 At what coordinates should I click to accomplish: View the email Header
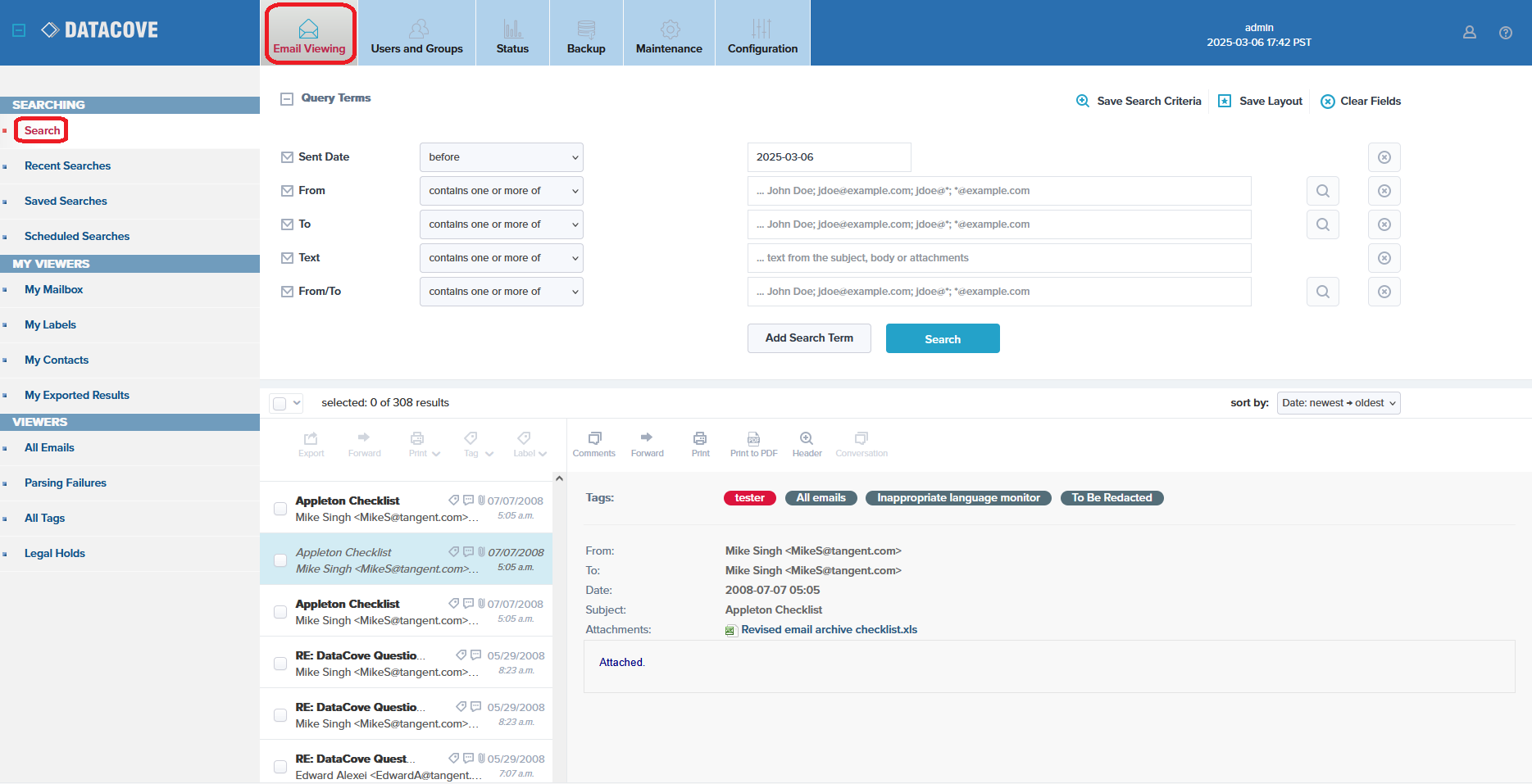tap(807, 444)
